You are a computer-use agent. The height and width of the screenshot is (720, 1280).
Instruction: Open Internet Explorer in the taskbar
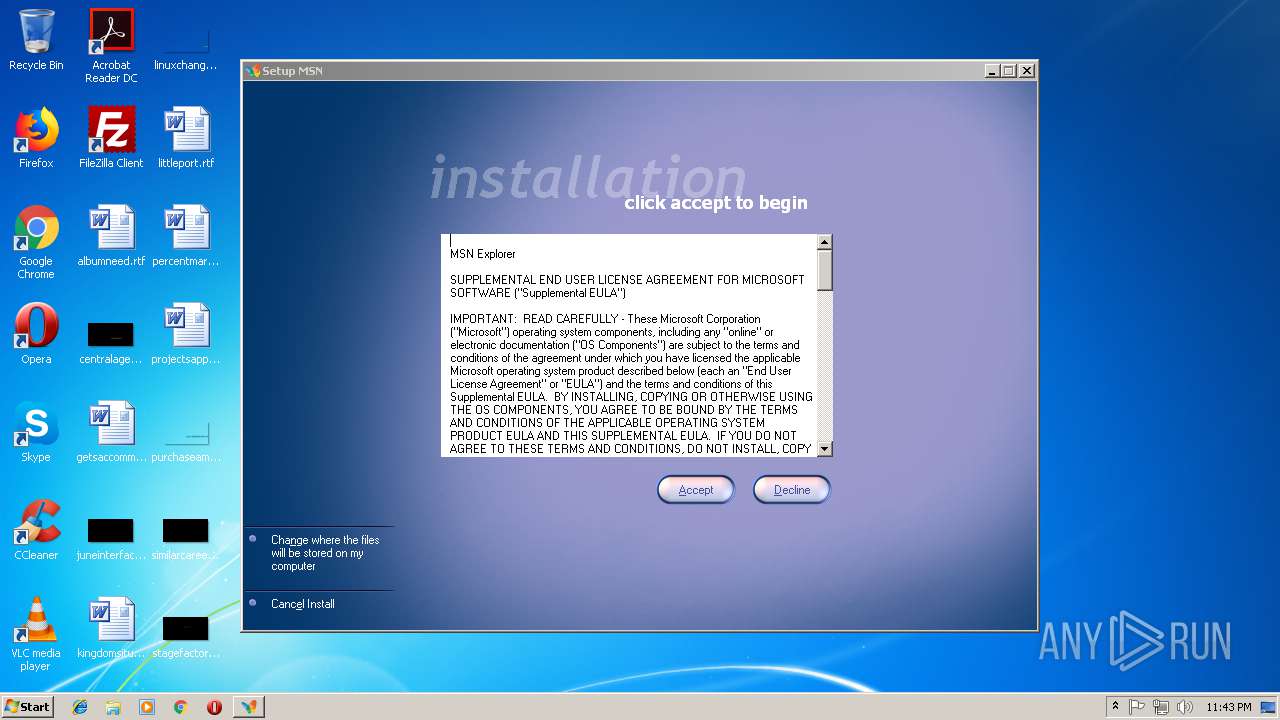(80, 707)
